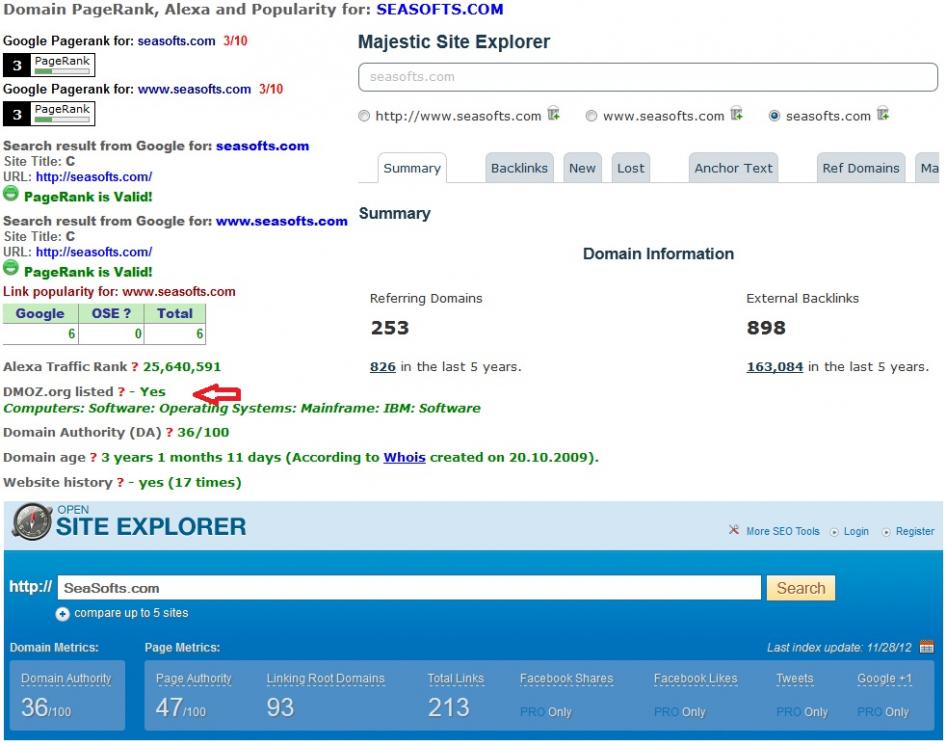The image size is (946, 746).
Task: Select the http://www.seasofts.com radio option
Action: pos(364,116)
